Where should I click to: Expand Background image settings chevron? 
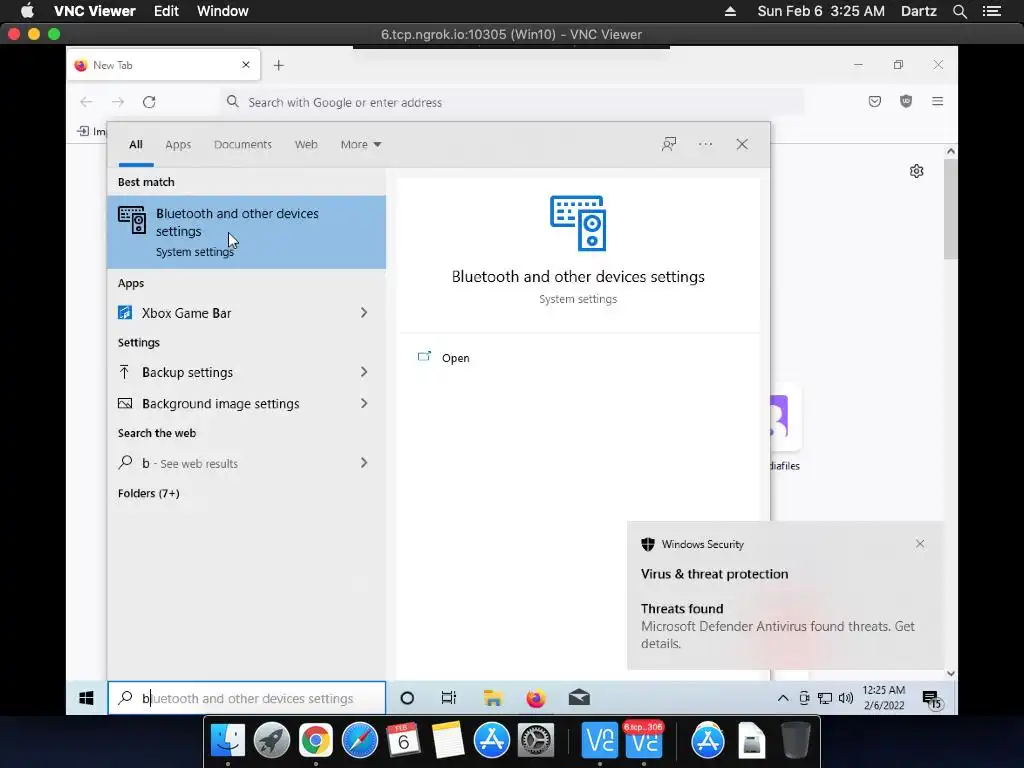click(x=364, y=404)
